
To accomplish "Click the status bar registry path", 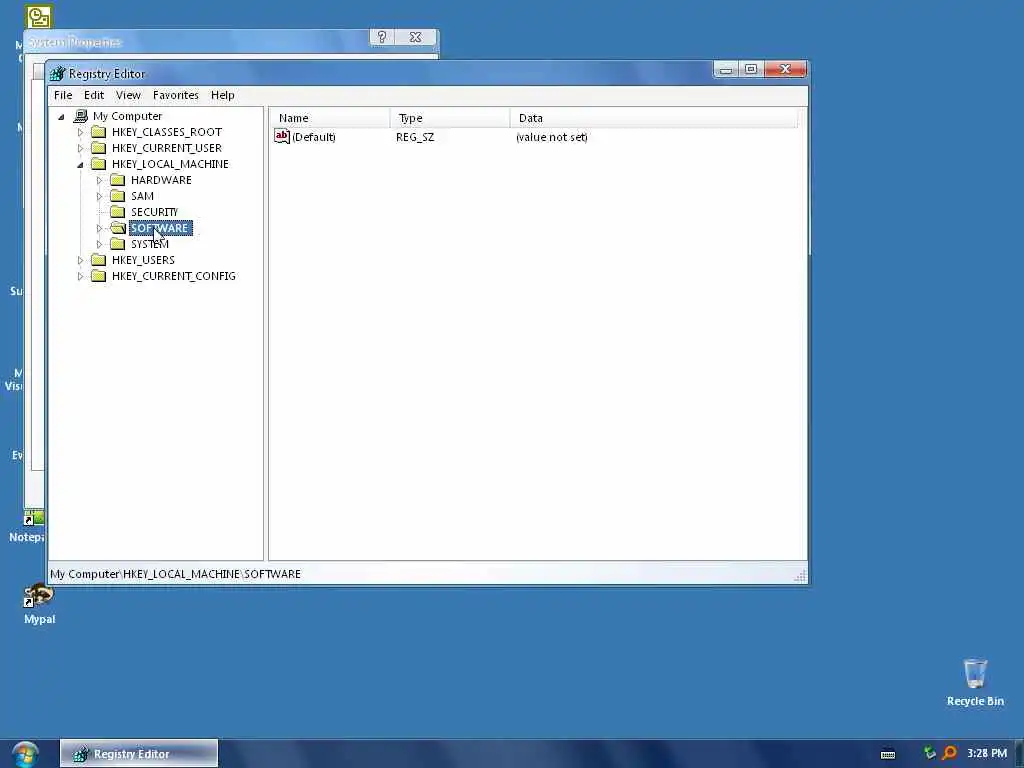I will coord(176,574).
